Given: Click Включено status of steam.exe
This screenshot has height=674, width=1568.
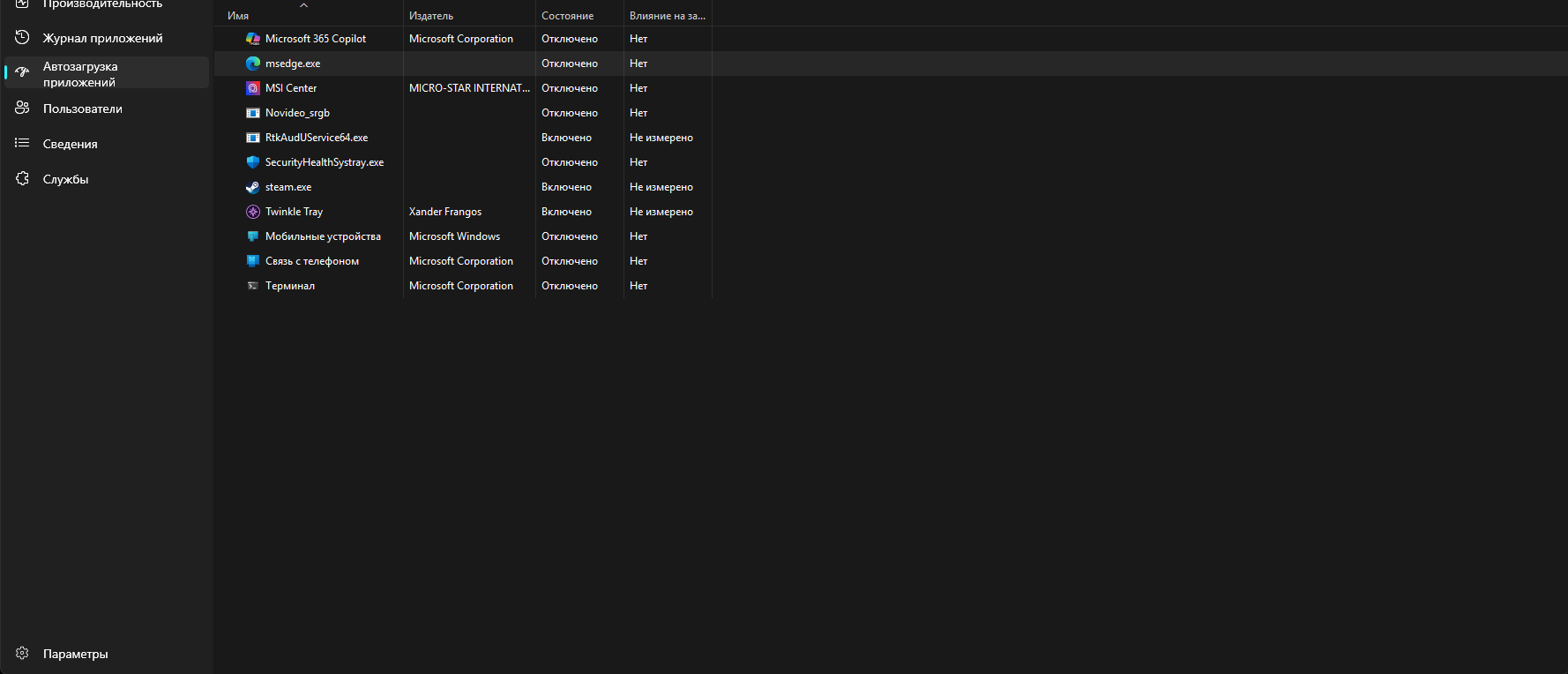Looking at the screenshot, I should pyautogui.click(x=567, y=187).
